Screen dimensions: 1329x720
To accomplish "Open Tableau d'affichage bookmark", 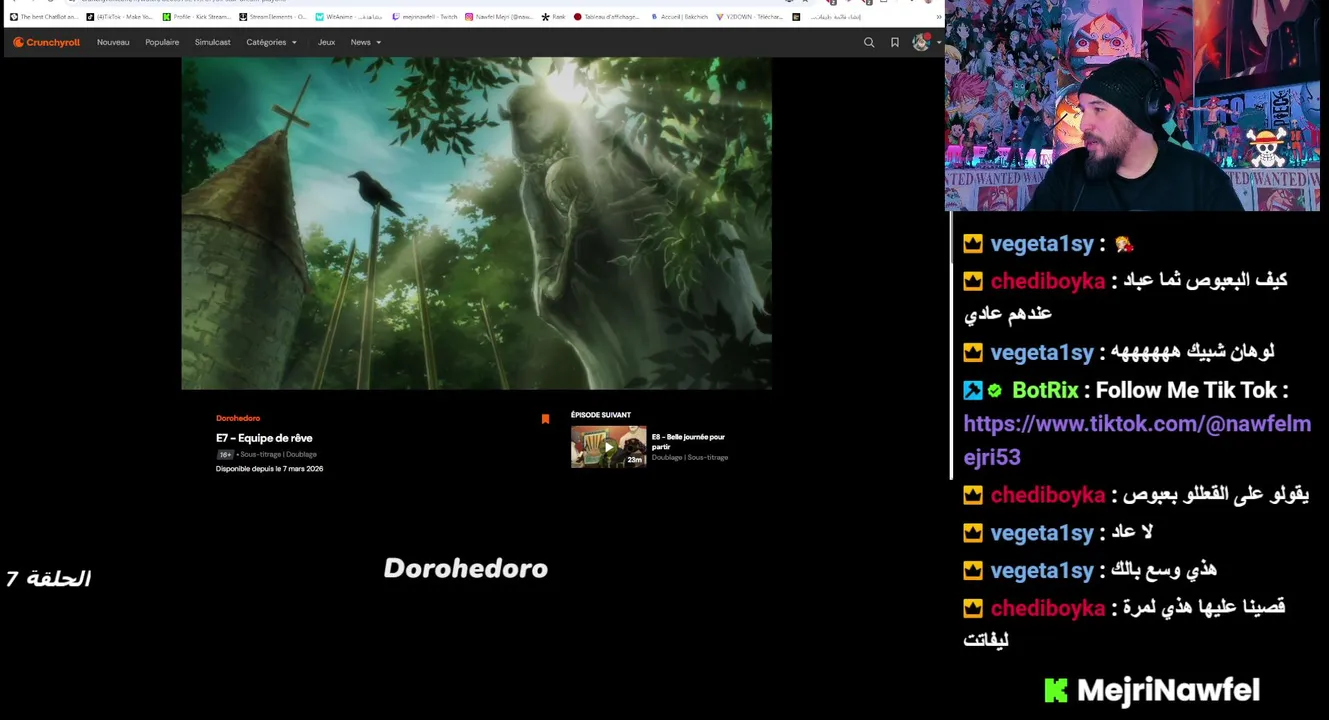I will pos(607,17).
